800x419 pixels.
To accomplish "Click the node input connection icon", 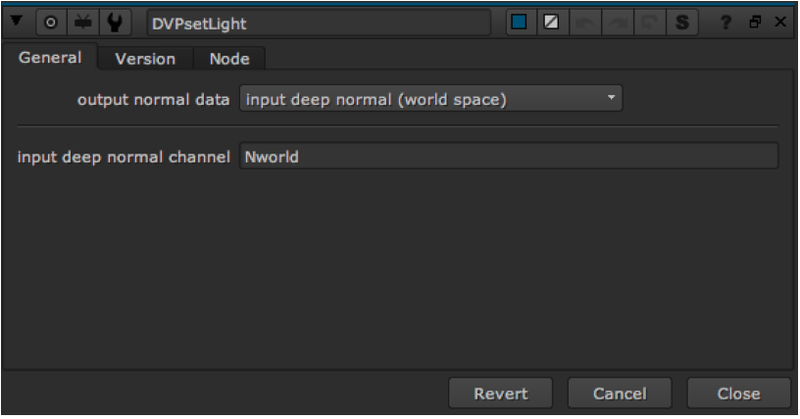I will [x=83, y=22].
